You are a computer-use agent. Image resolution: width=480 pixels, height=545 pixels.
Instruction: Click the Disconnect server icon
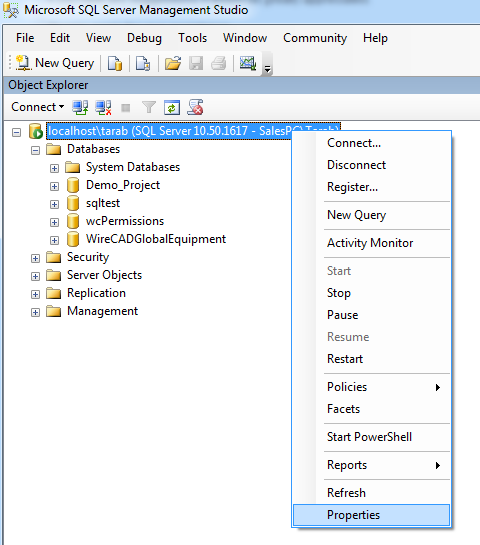click(103, 107)
